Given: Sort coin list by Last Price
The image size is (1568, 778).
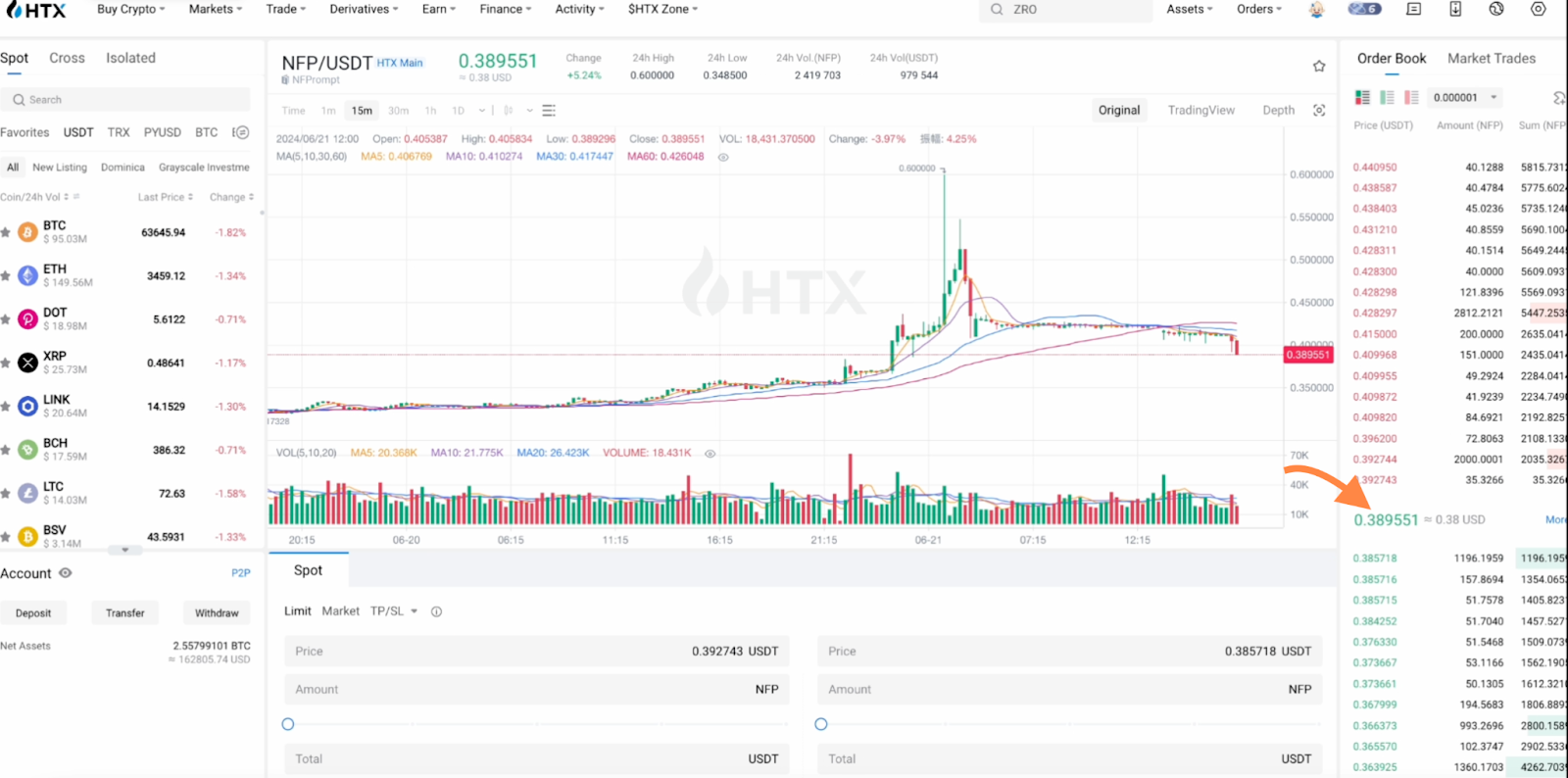Looking at the screenshot, I should pyautogui.click(x=165, y=197).
